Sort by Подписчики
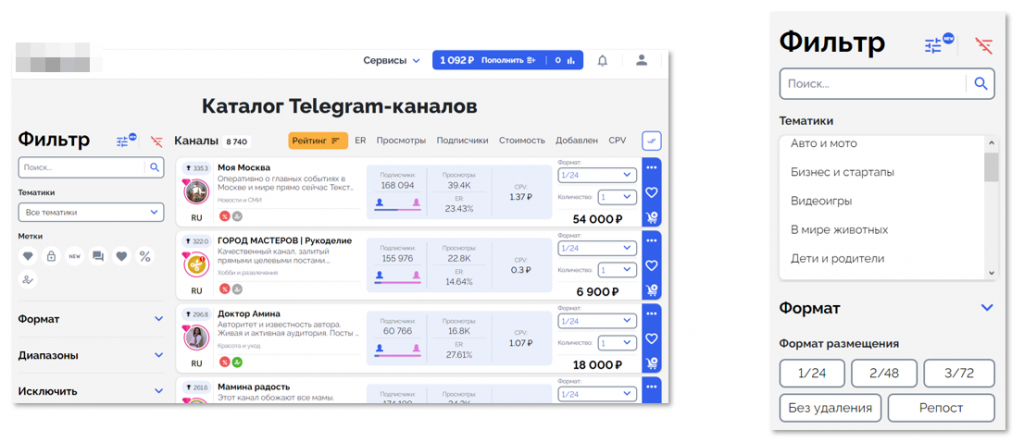Image resolution: width=1024 pixels, height=442 pixels. click(x=462, y=140)
